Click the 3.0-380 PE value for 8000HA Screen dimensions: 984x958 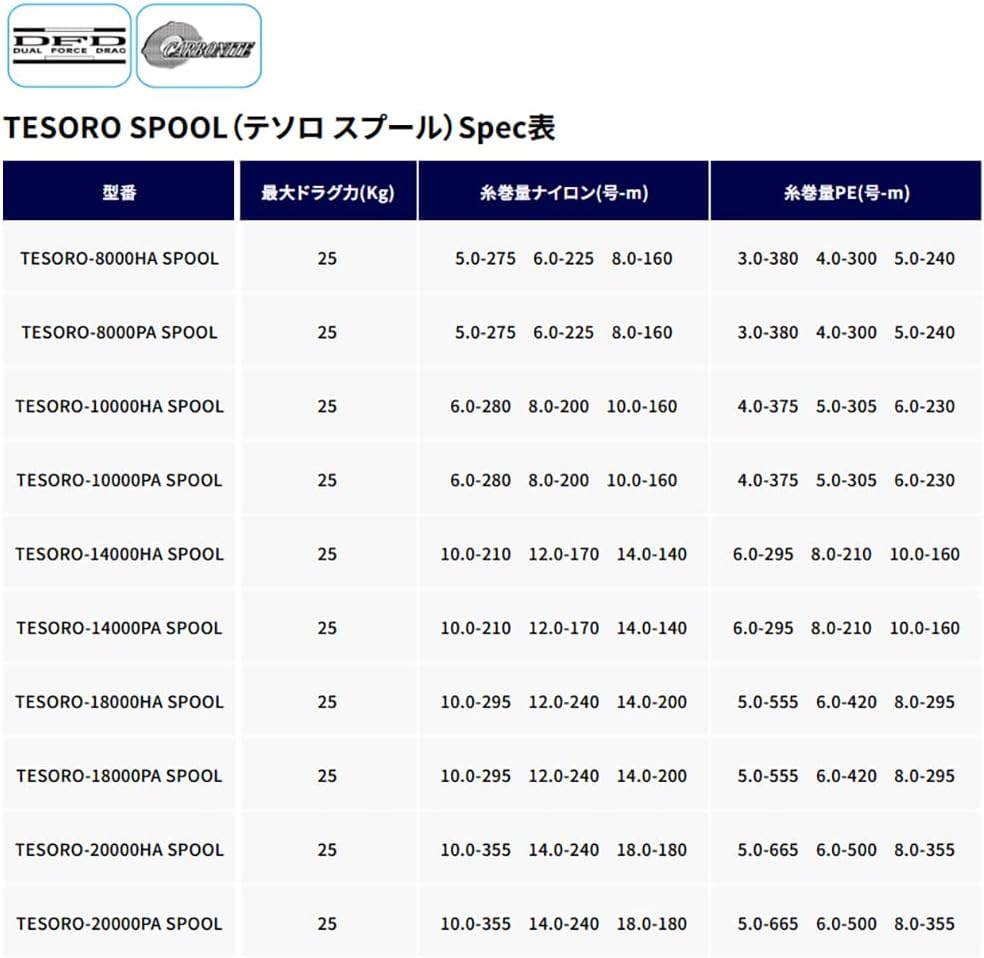click(767, 258)
